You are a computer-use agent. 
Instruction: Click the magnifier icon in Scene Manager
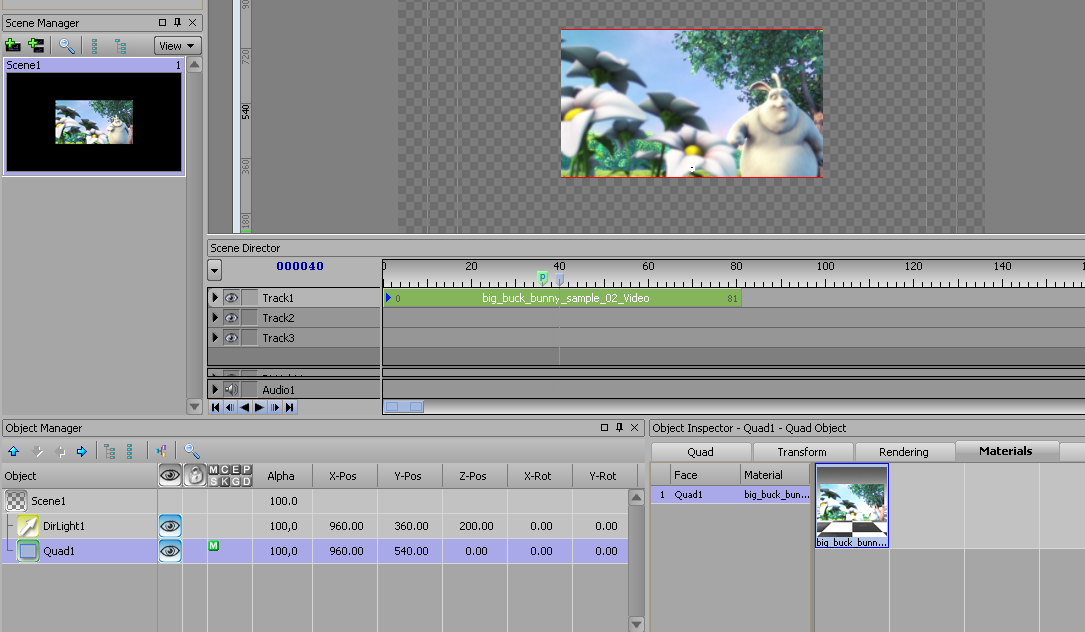(67, 45)
